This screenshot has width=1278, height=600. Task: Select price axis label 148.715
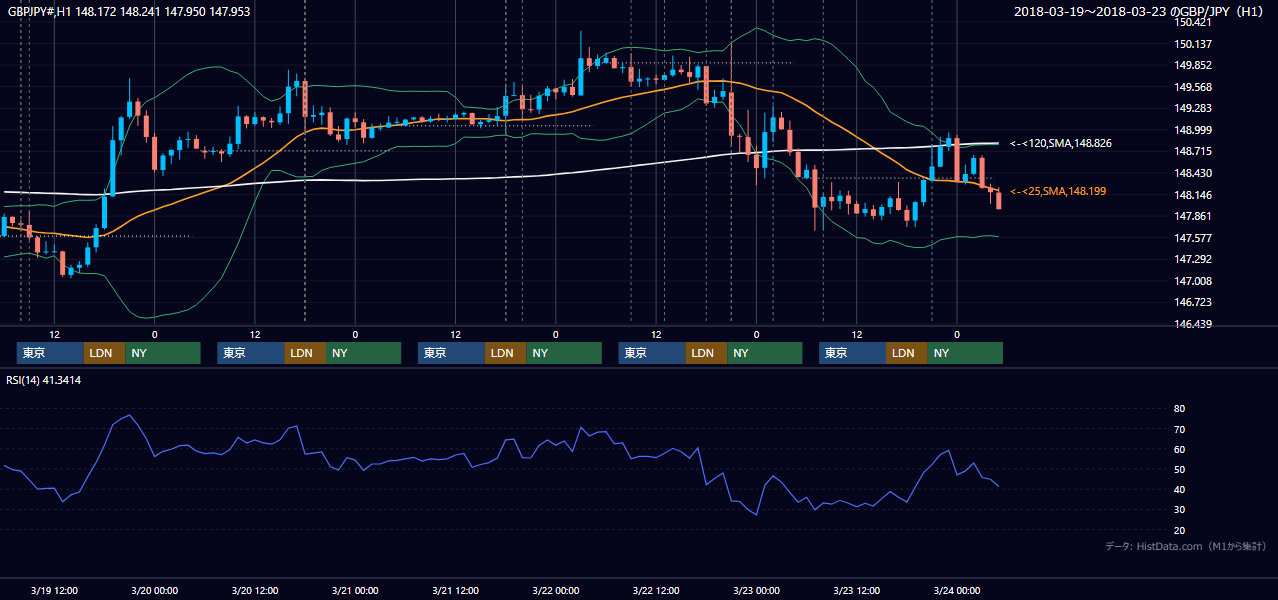(x=1193, y=151)
